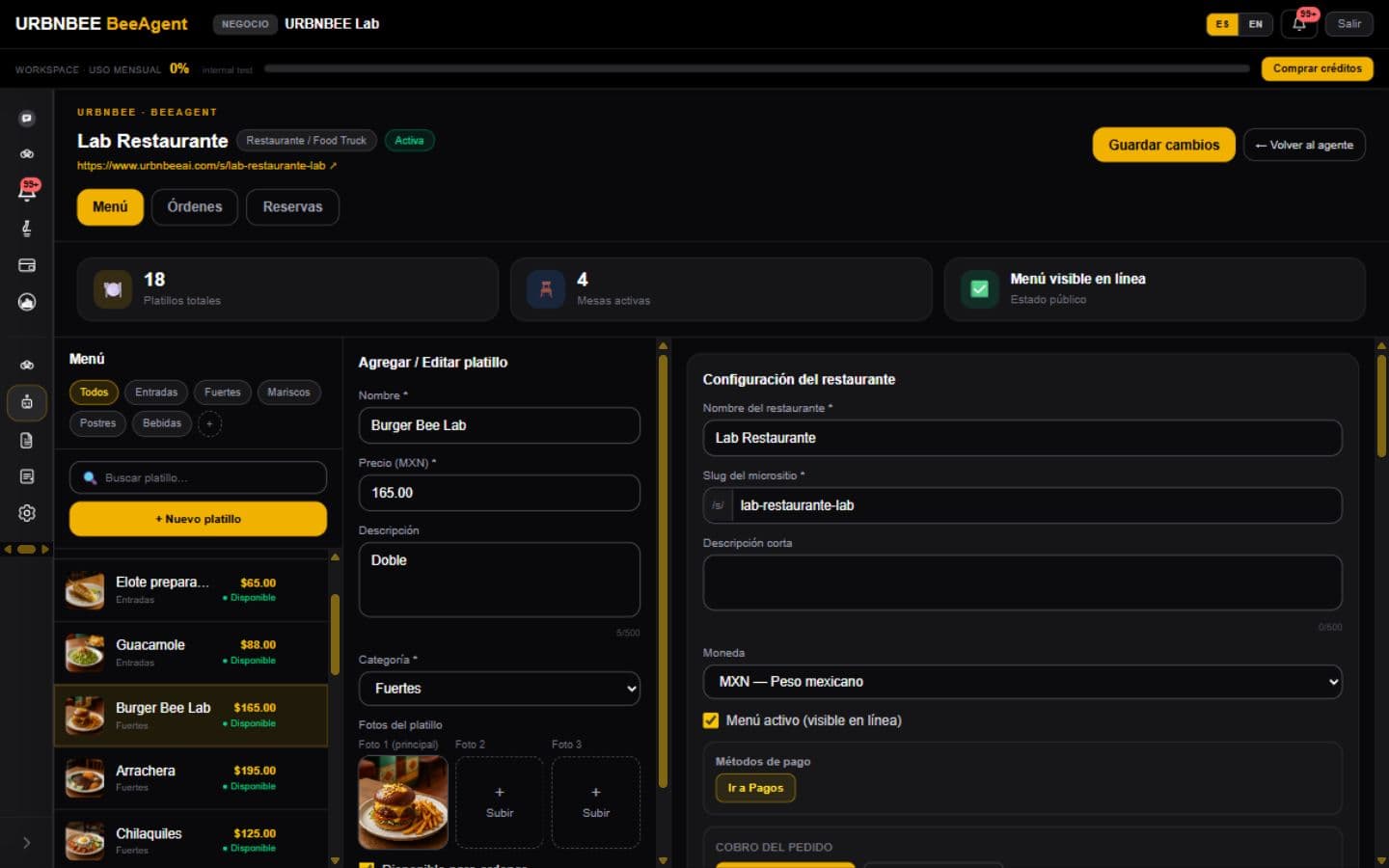
Task: Filter menu by Entradas chip
Action: tap(156, 393)
